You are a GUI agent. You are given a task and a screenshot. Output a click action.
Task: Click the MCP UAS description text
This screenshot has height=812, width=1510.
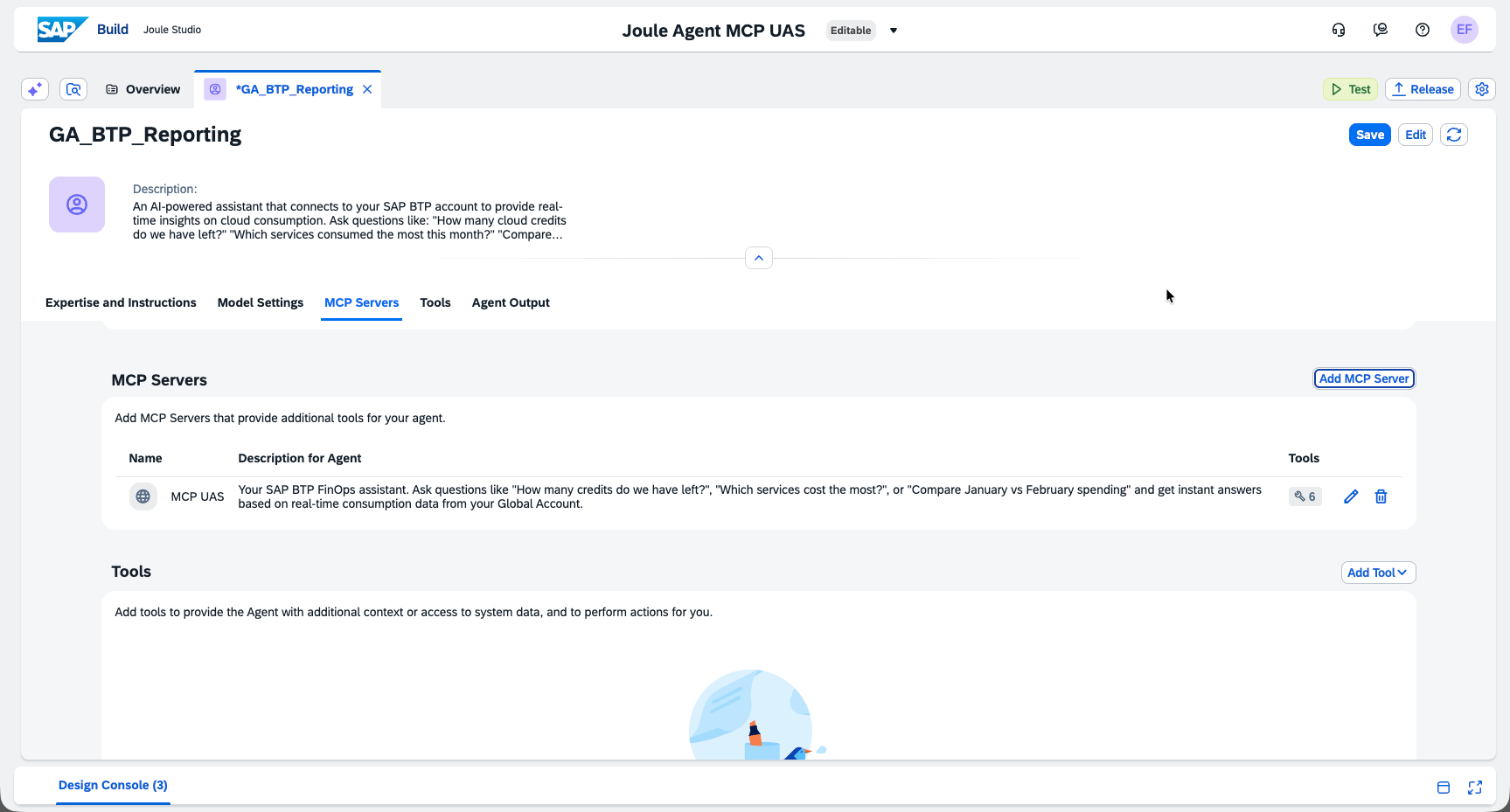click(750, 496)
